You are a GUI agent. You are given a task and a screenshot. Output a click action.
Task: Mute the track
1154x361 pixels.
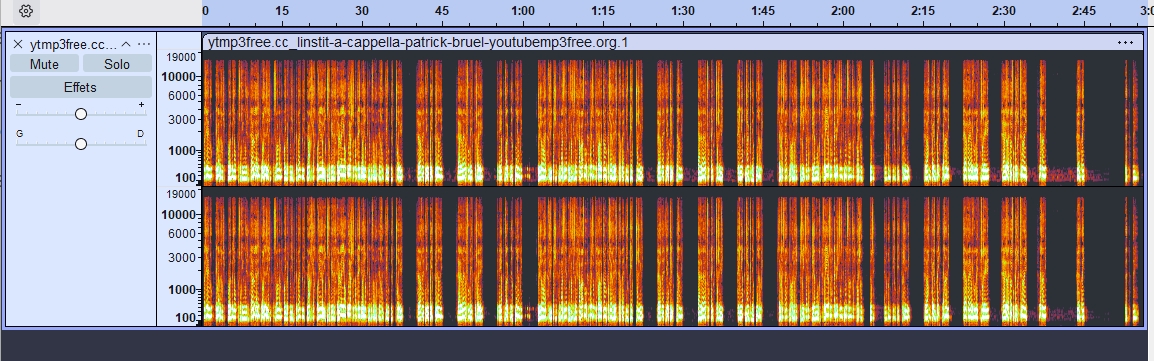click(44, 64)
